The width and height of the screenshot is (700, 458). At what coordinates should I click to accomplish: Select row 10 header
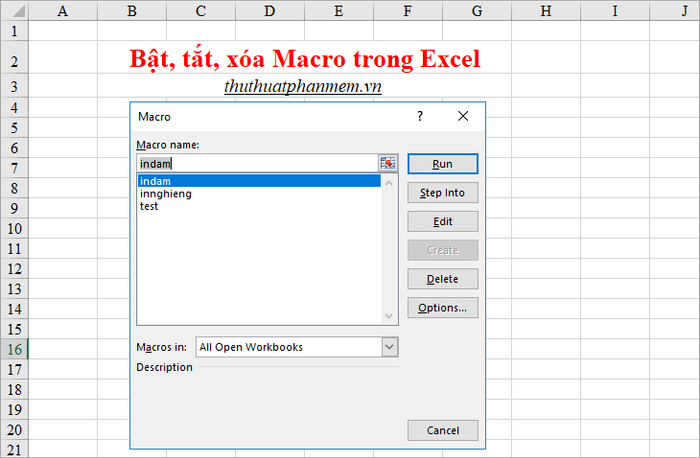click(14, 229)
